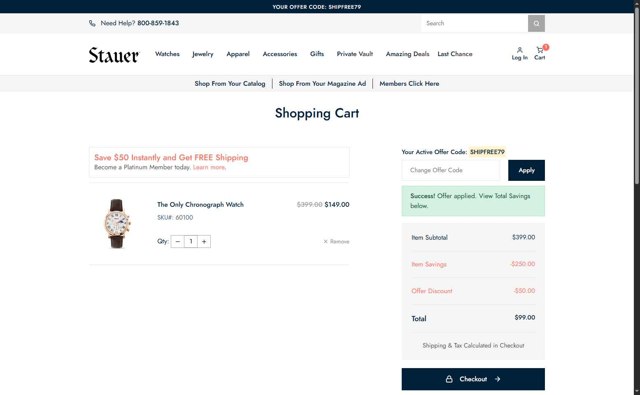Click Shop From Your Magazine Ad link
Image resolution: width=640 pixels, height=395 pixels.
click(x=322, y=84)
